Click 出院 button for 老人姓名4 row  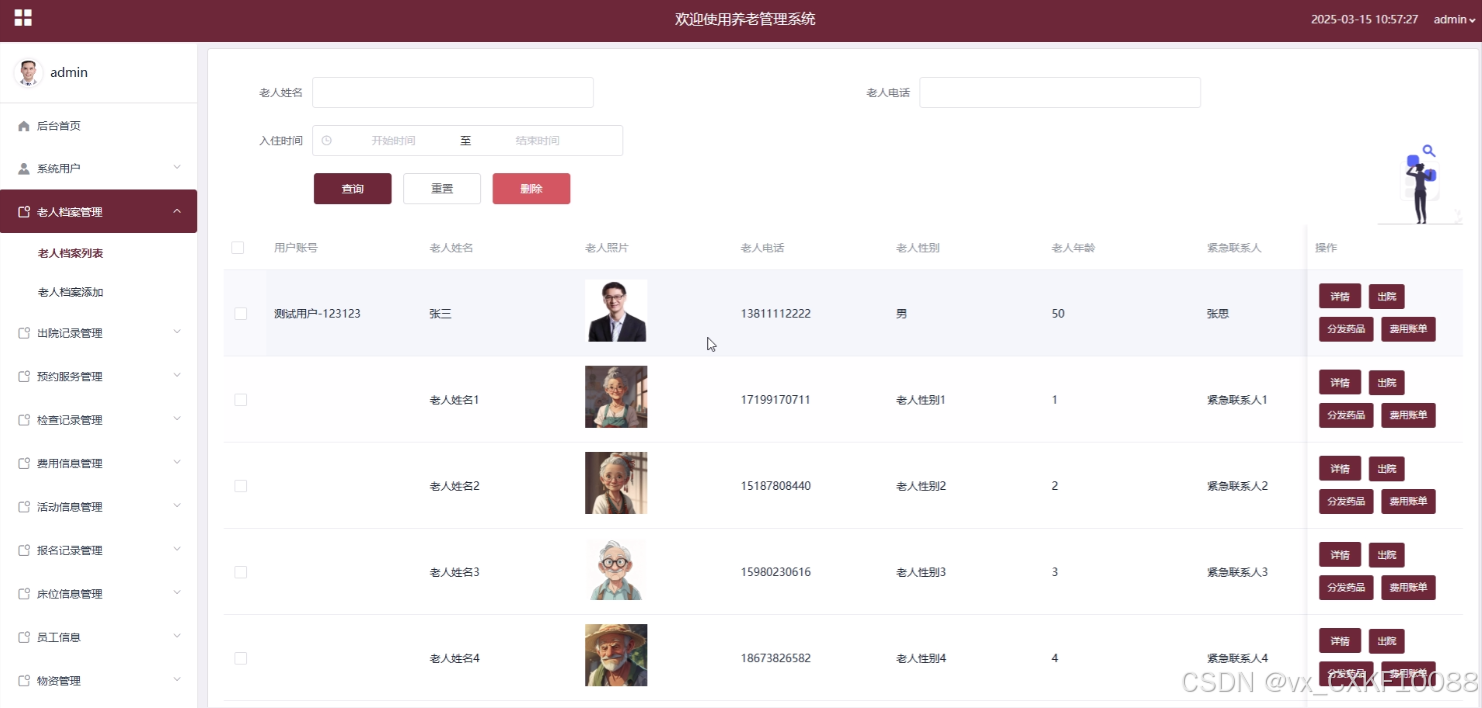pos(1386,641)
